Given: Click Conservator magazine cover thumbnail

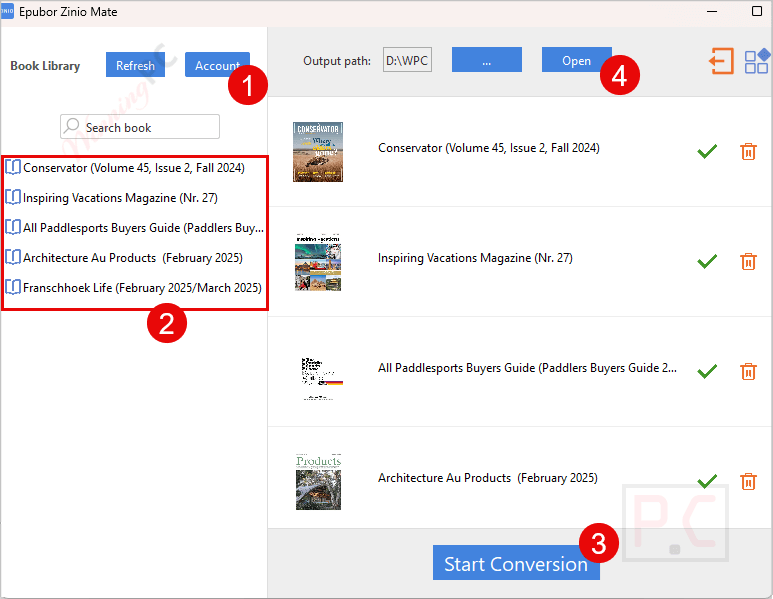Looking at the screenshot, I should [x=318, y=152].
